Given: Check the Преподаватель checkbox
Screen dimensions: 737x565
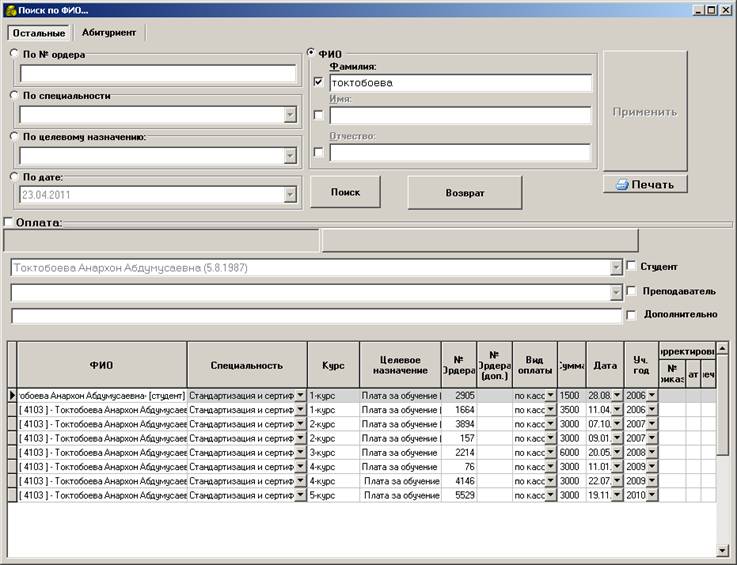Looking at the screenshot, I should (x=631, y=291).
